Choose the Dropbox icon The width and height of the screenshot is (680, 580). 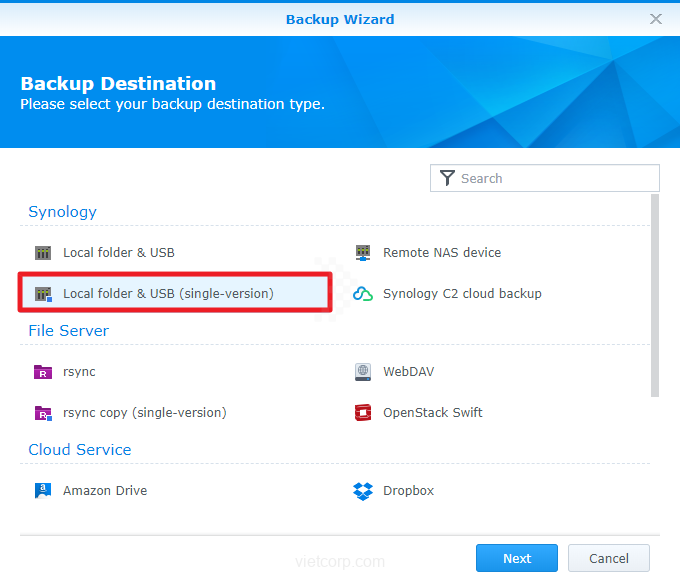[363, 491]
